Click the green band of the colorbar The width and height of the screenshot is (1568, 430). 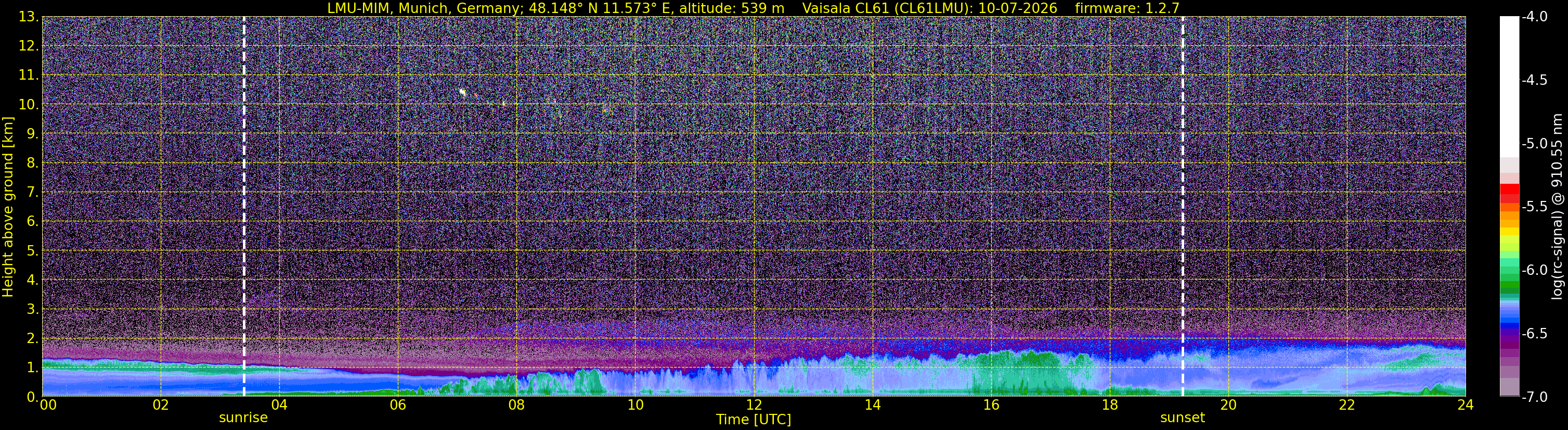point(1510,286)
